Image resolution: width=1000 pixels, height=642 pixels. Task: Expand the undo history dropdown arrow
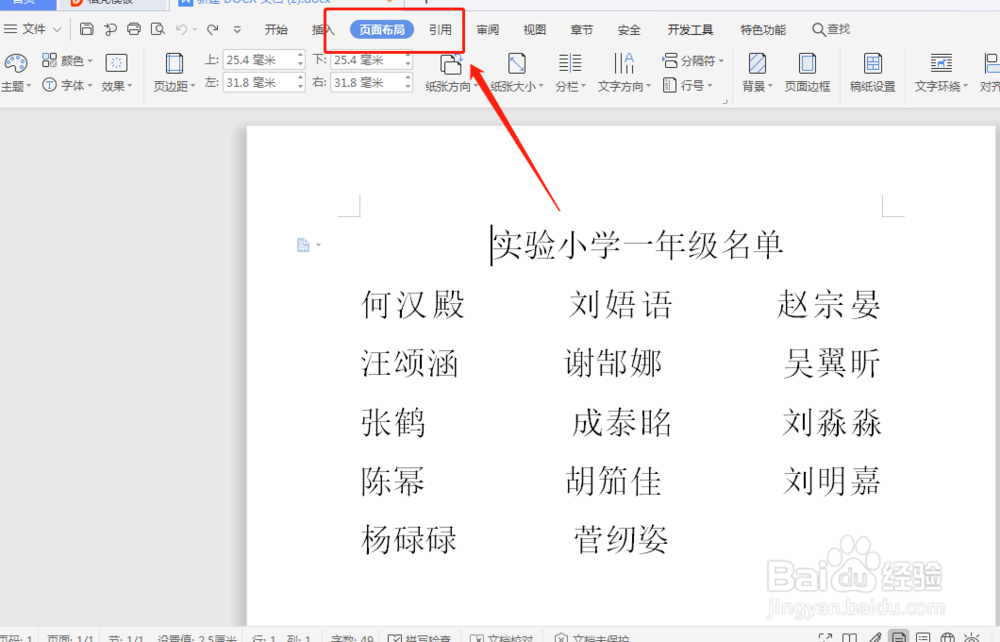click(x=195, y=30)
